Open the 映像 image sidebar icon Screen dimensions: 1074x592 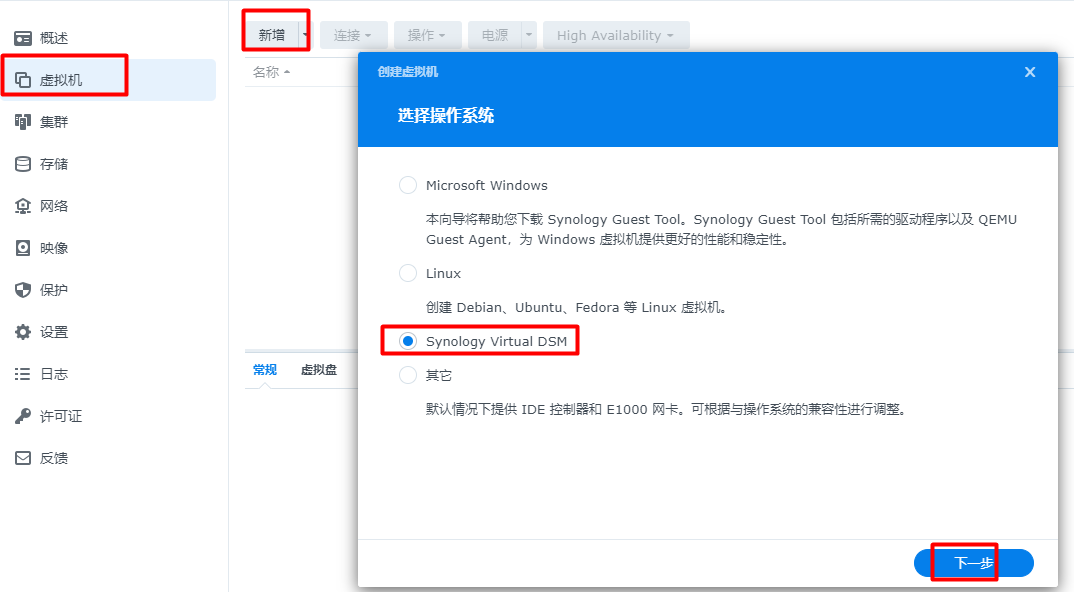23,248
